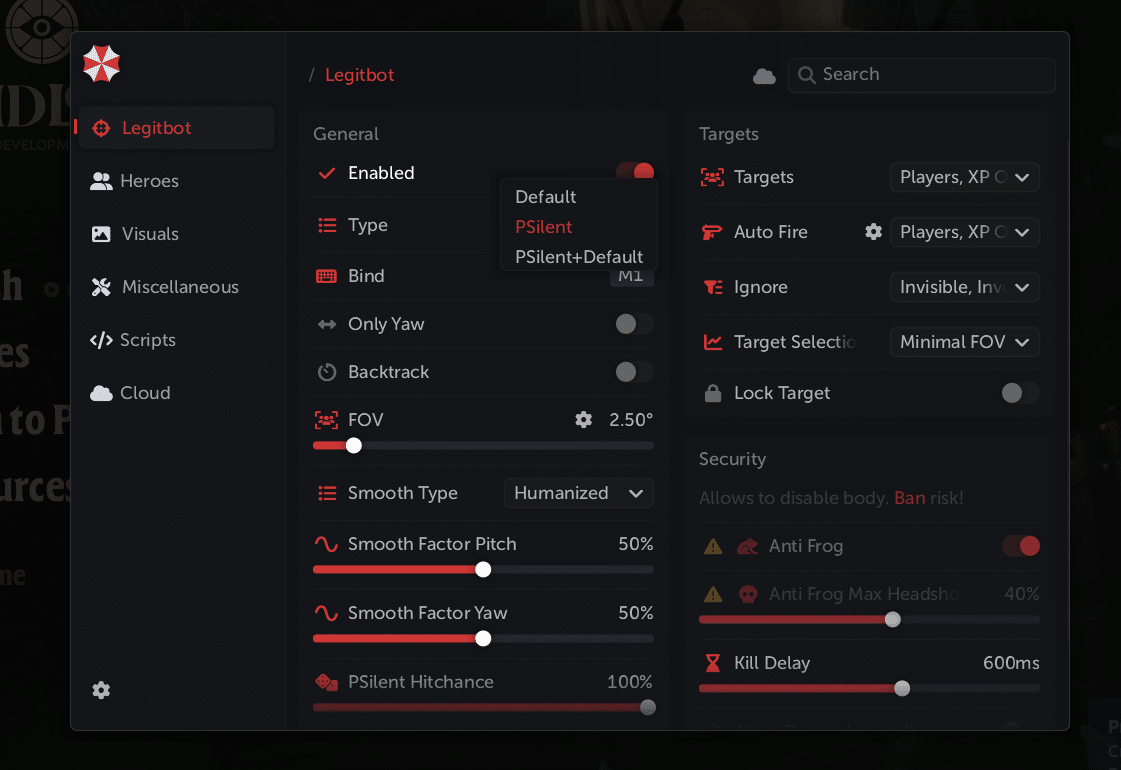Viewport: 1121px width, 770px height.
Task: Disable the Anti Frog toggle
Action: click(x=1021, y=546)
